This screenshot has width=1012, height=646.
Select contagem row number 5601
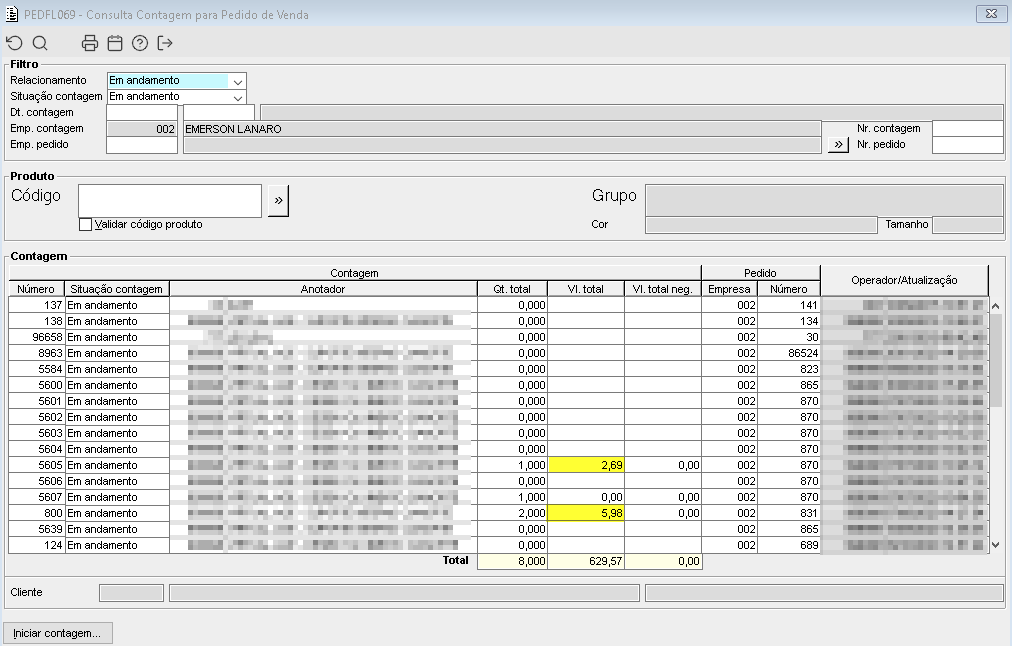tap(498, 401)
